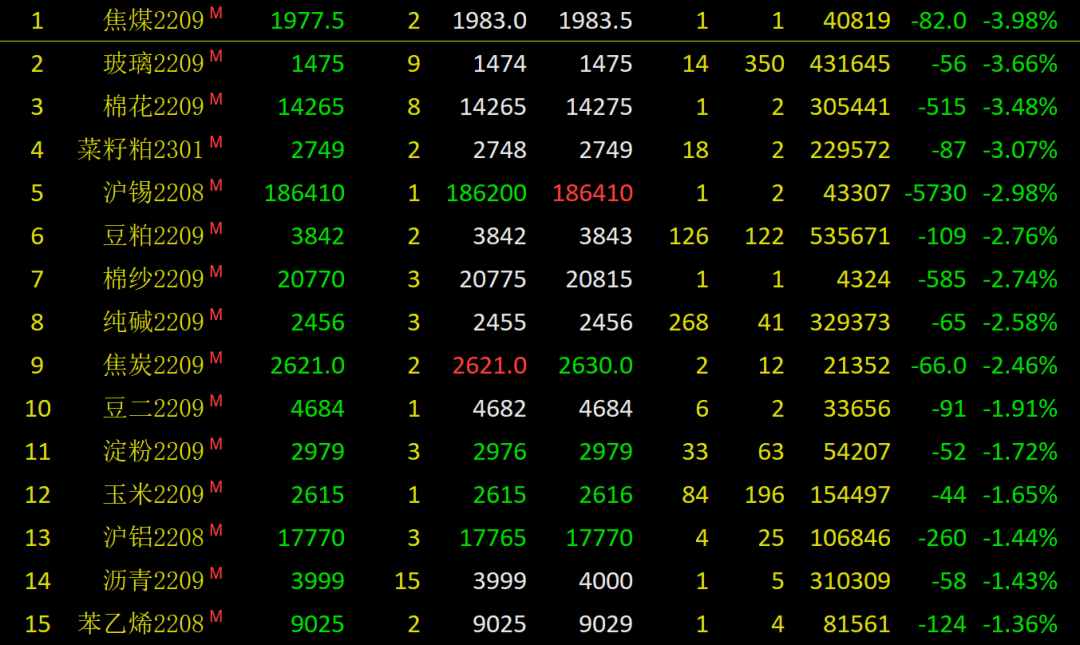Screen dimensions: 1080x645
Task: Open the 棉花2209 contract
Action: pyautogui.click(x=153, y=107)
